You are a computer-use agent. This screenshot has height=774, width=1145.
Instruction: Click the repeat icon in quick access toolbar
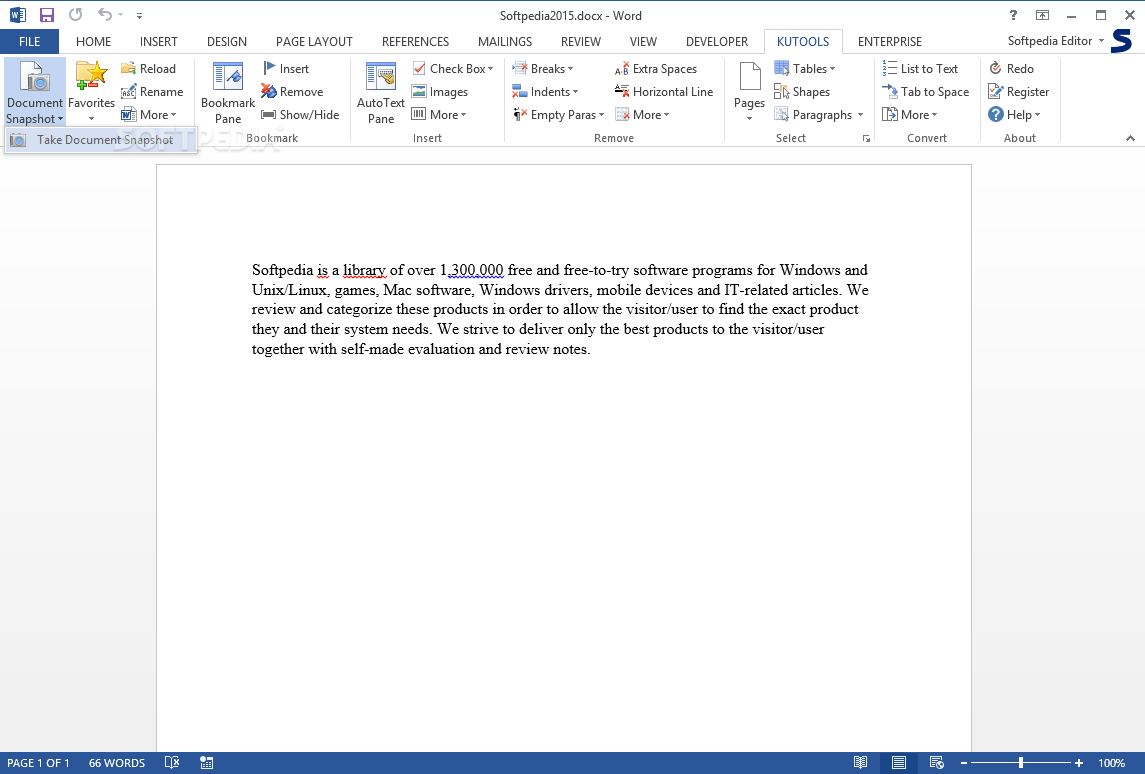[x=75, y=15]
